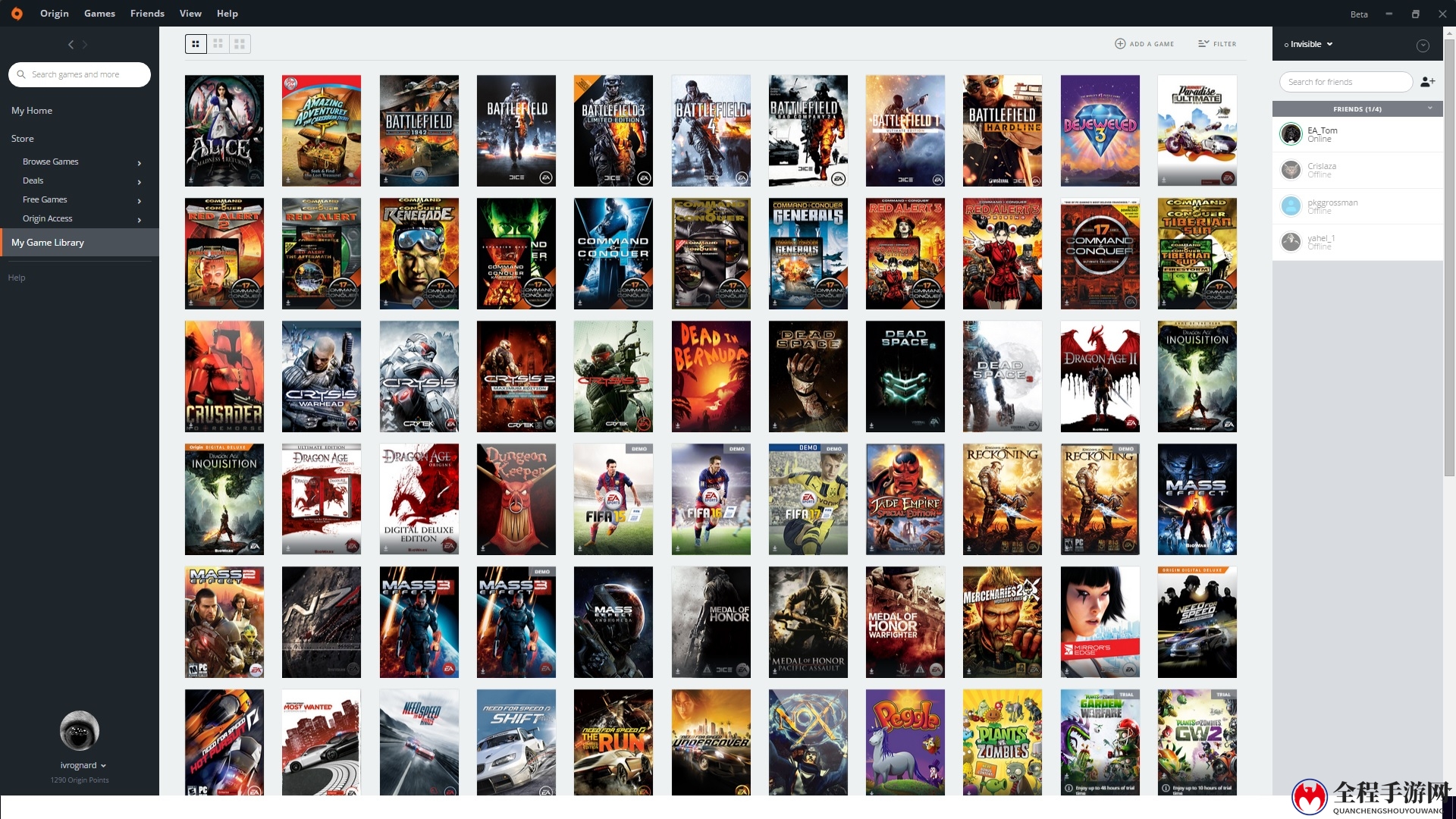Open Battlefield 4 game tile
This screenshot has width=1456, height=819.
coord(711,130)
